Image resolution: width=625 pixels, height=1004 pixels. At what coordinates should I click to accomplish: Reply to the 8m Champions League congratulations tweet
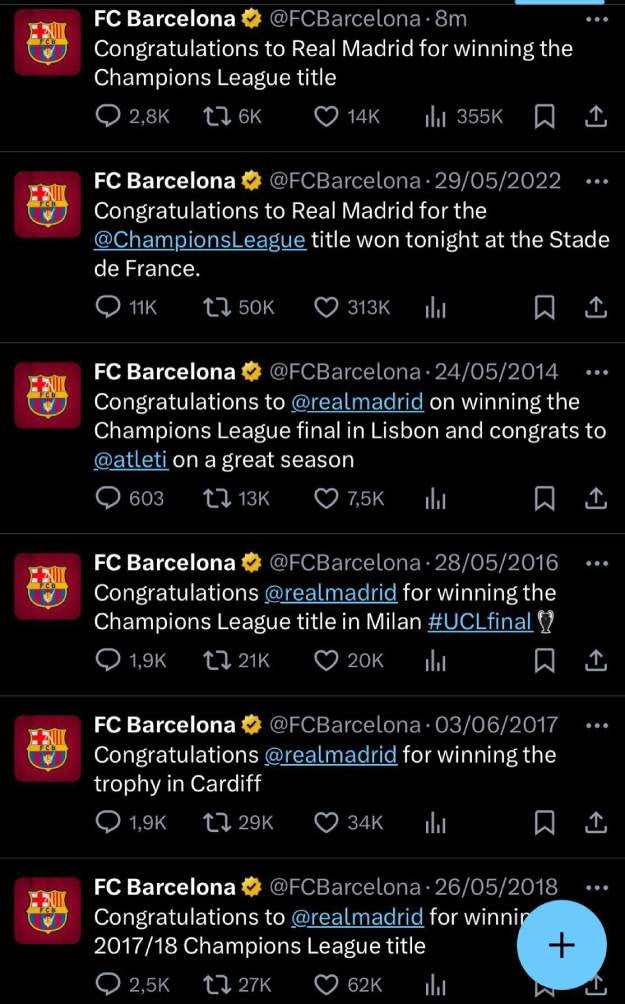point(108,116)
